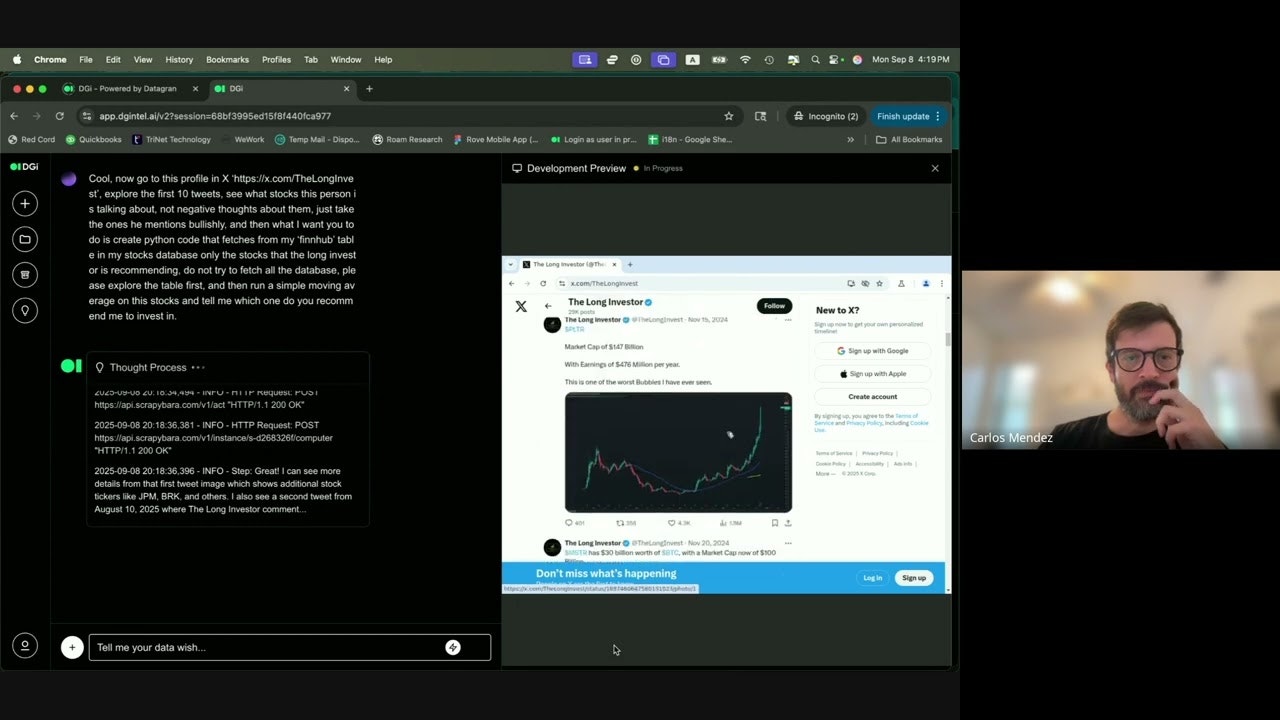Click the preview page vertical scrollbar
The height and width of the screenshot is (720, 1280).
click(948, 340)
